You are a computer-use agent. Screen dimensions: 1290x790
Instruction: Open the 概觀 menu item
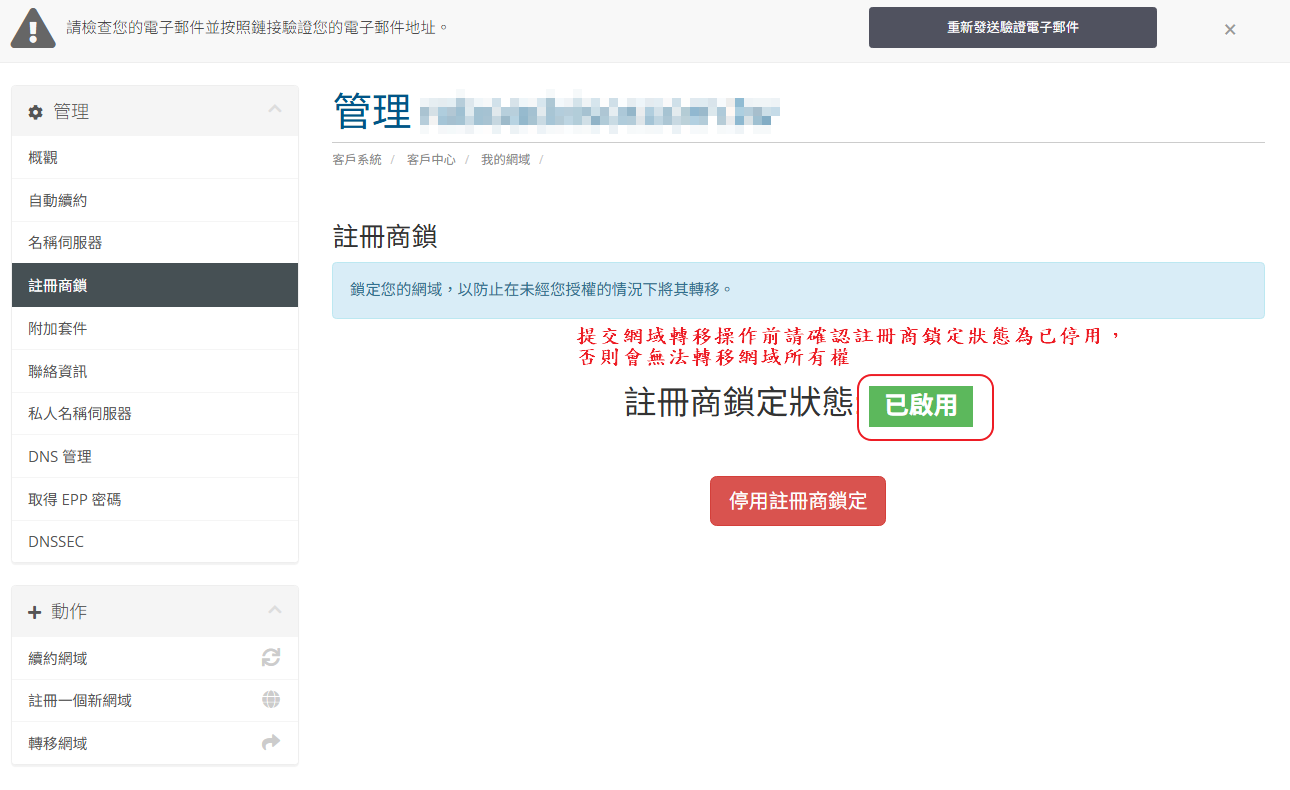tap(43, 158)
